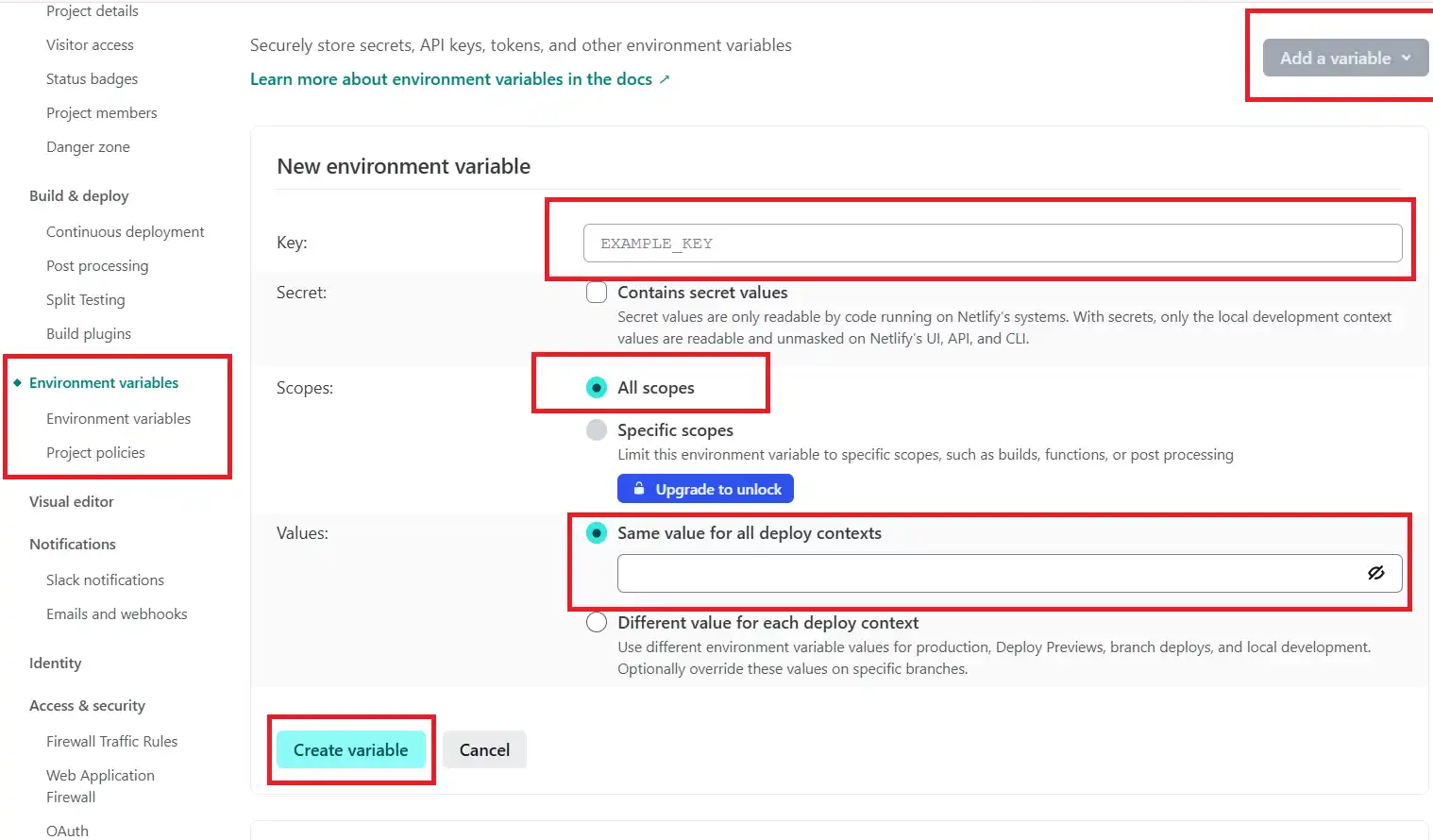1433x840 pixels.
Task: Open Post processing settings
Action: pos(97,266)
